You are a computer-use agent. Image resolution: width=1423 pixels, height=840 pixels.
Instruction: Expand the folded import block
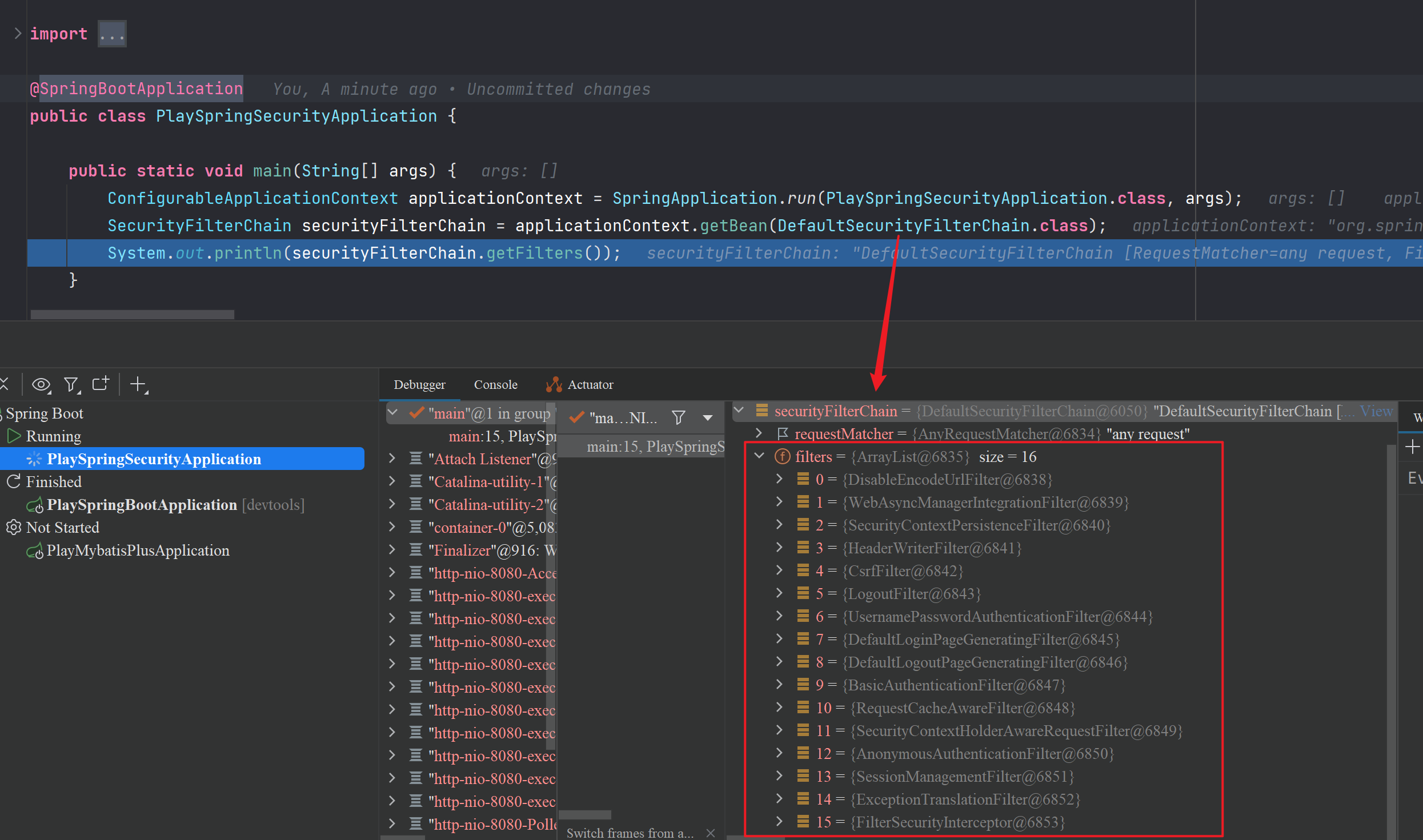tap(18, 34)
